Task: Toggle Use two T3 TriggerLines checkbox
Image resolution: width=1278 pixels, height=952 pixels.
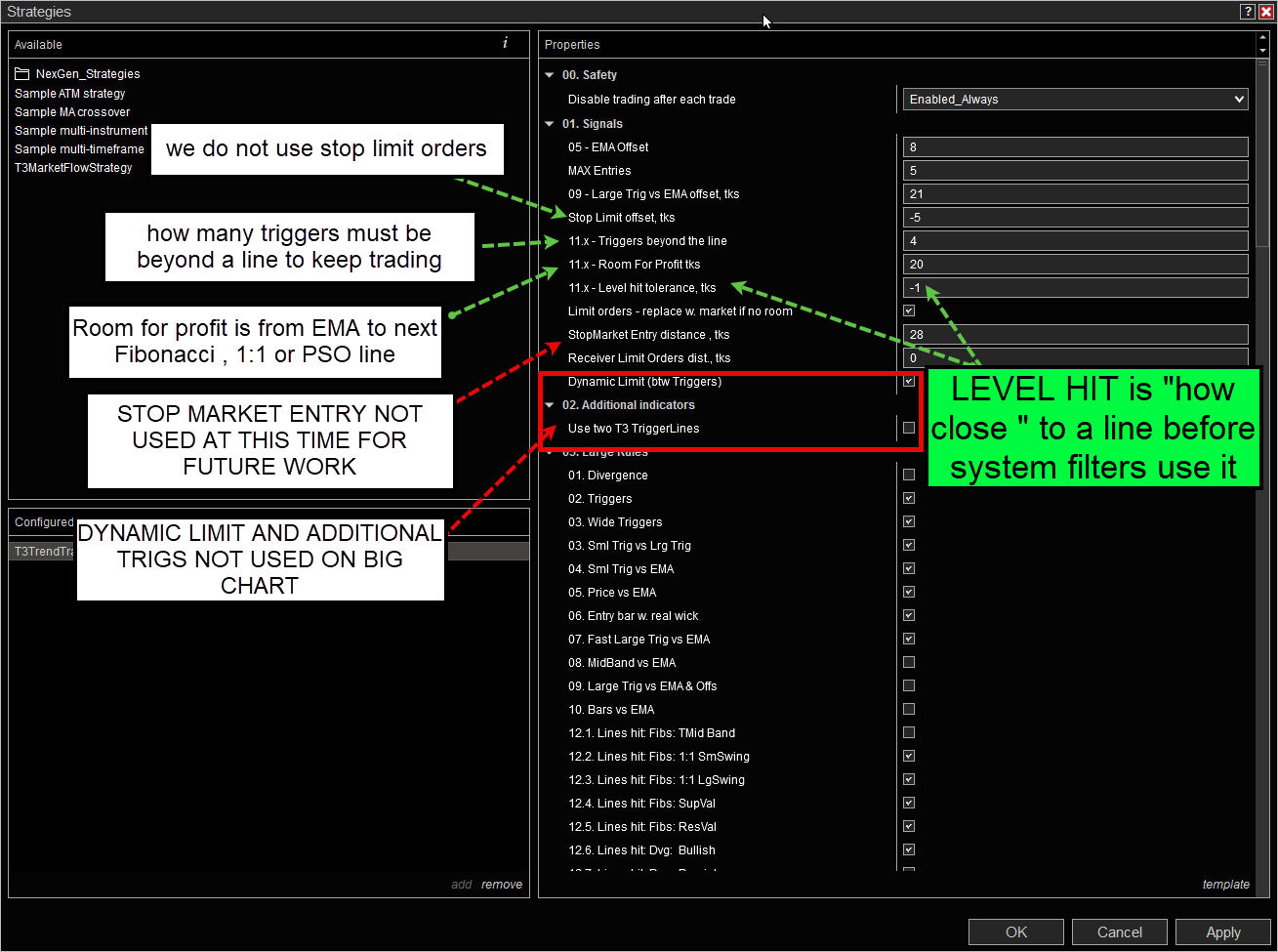Action: tap(909, 429)
